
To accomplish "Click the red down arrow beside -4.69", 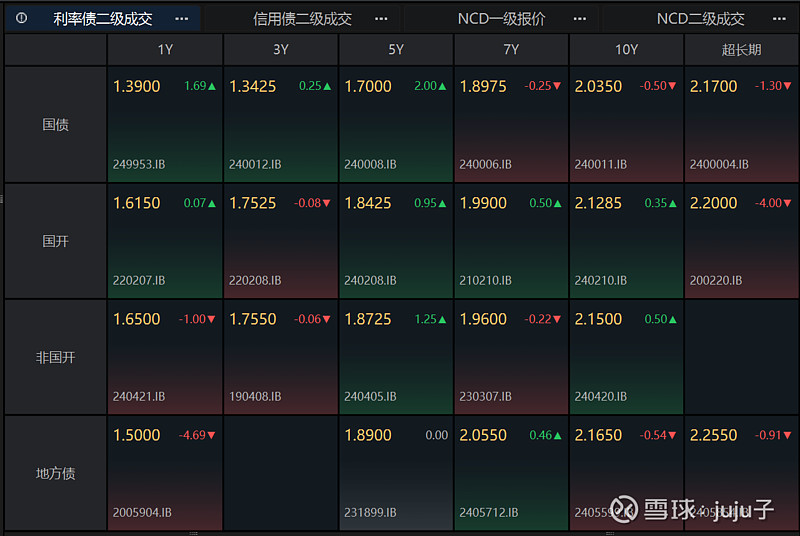I will coord(212,436).
